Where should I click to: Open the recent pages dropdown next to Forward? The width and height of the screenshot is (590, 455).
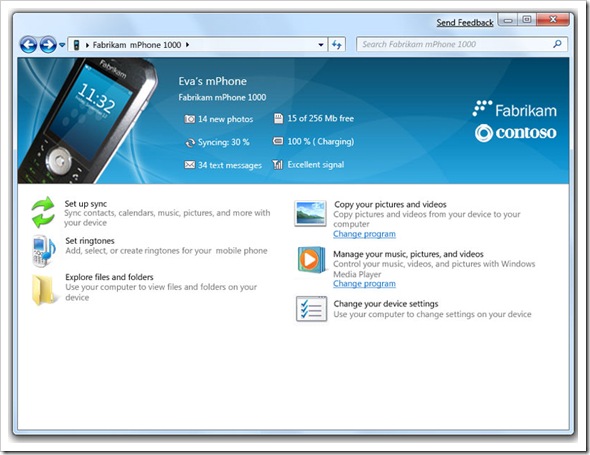pyautogui.click(x=62, y=45)
